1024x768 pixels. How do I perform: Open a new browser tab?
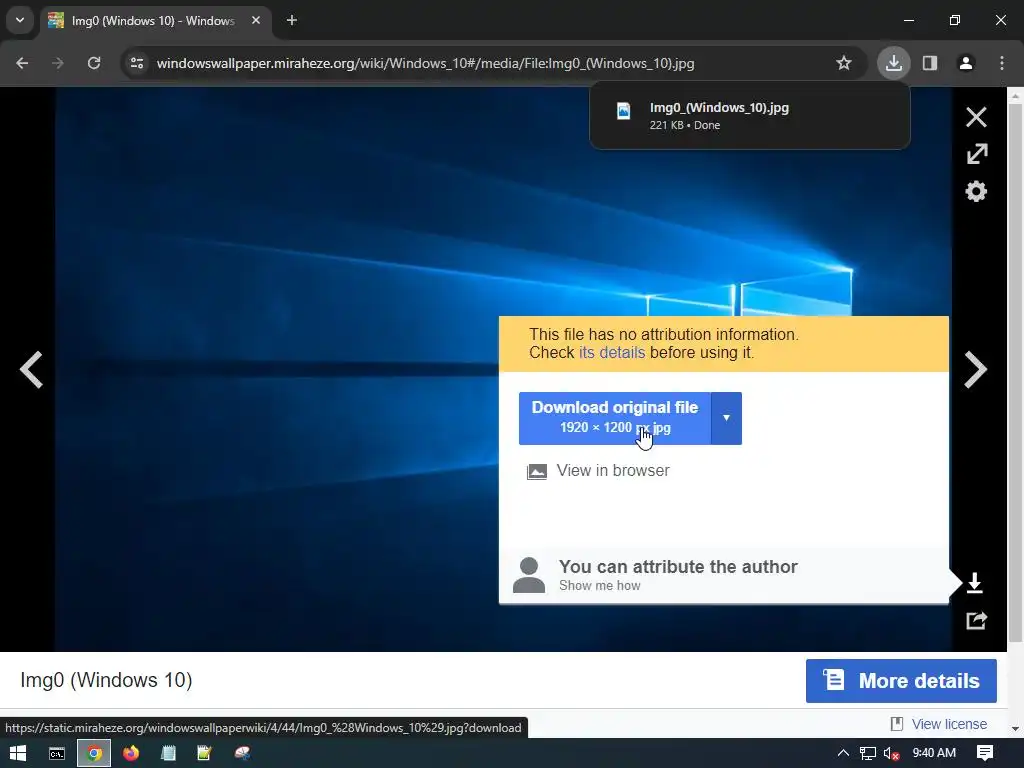pos(292,21)
